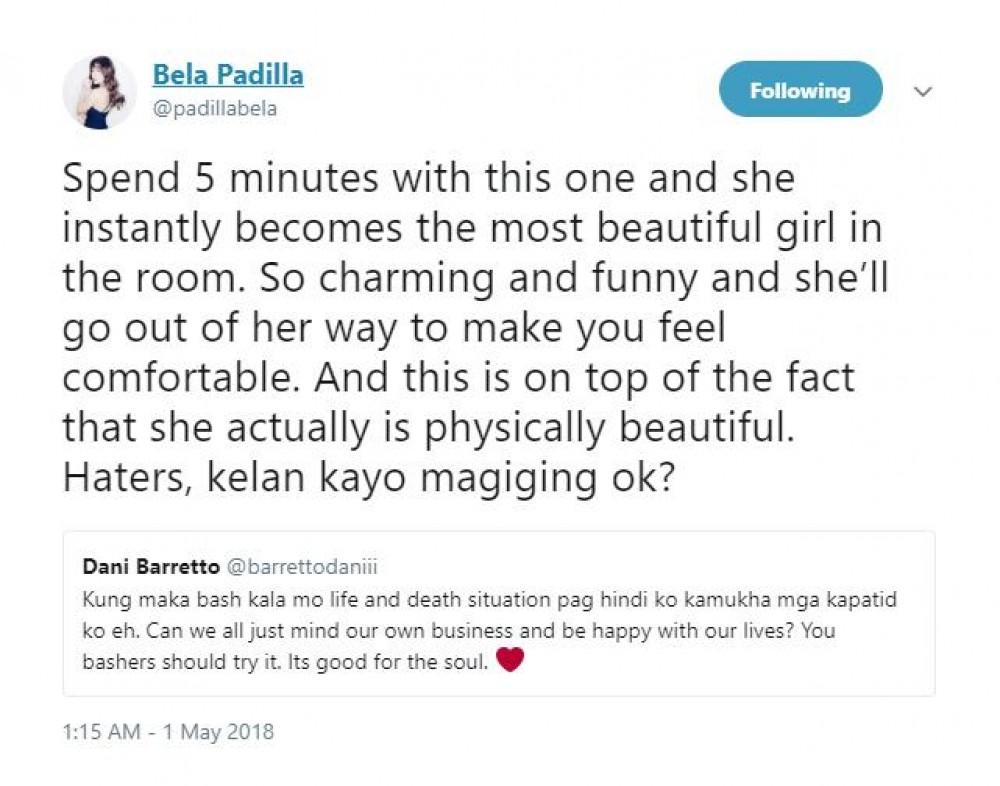This screenshot has width=1000, height=786.
Task: Click the @padillabela handle
Action: pyautogui.click(x=214, y=109)
